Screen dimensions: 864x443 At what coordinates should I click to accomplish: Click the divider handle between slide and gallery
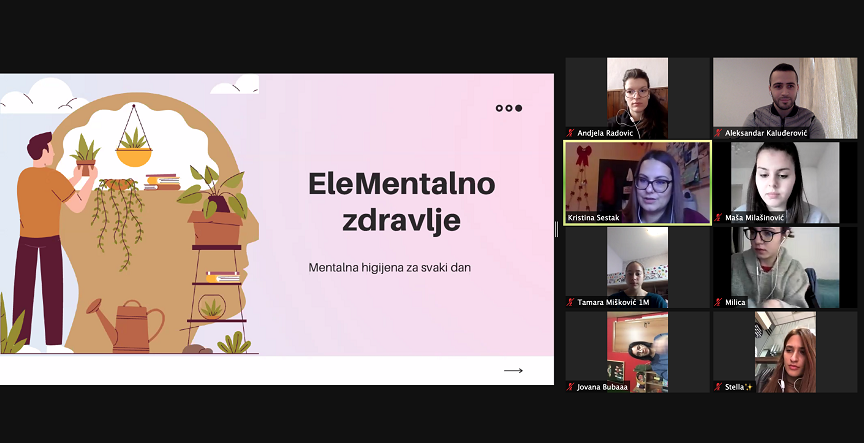[x=558, y=229]
